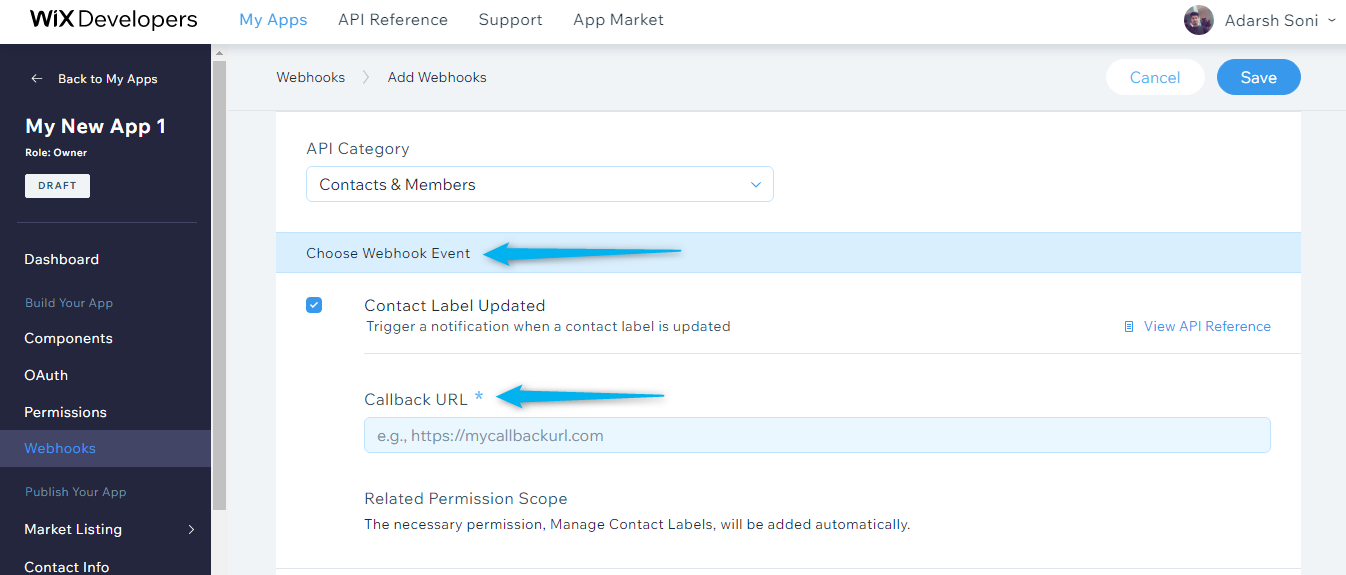Select the My Apps navigation item
Viewport: 1346px width, 575px height.
(x=273, y=20)
